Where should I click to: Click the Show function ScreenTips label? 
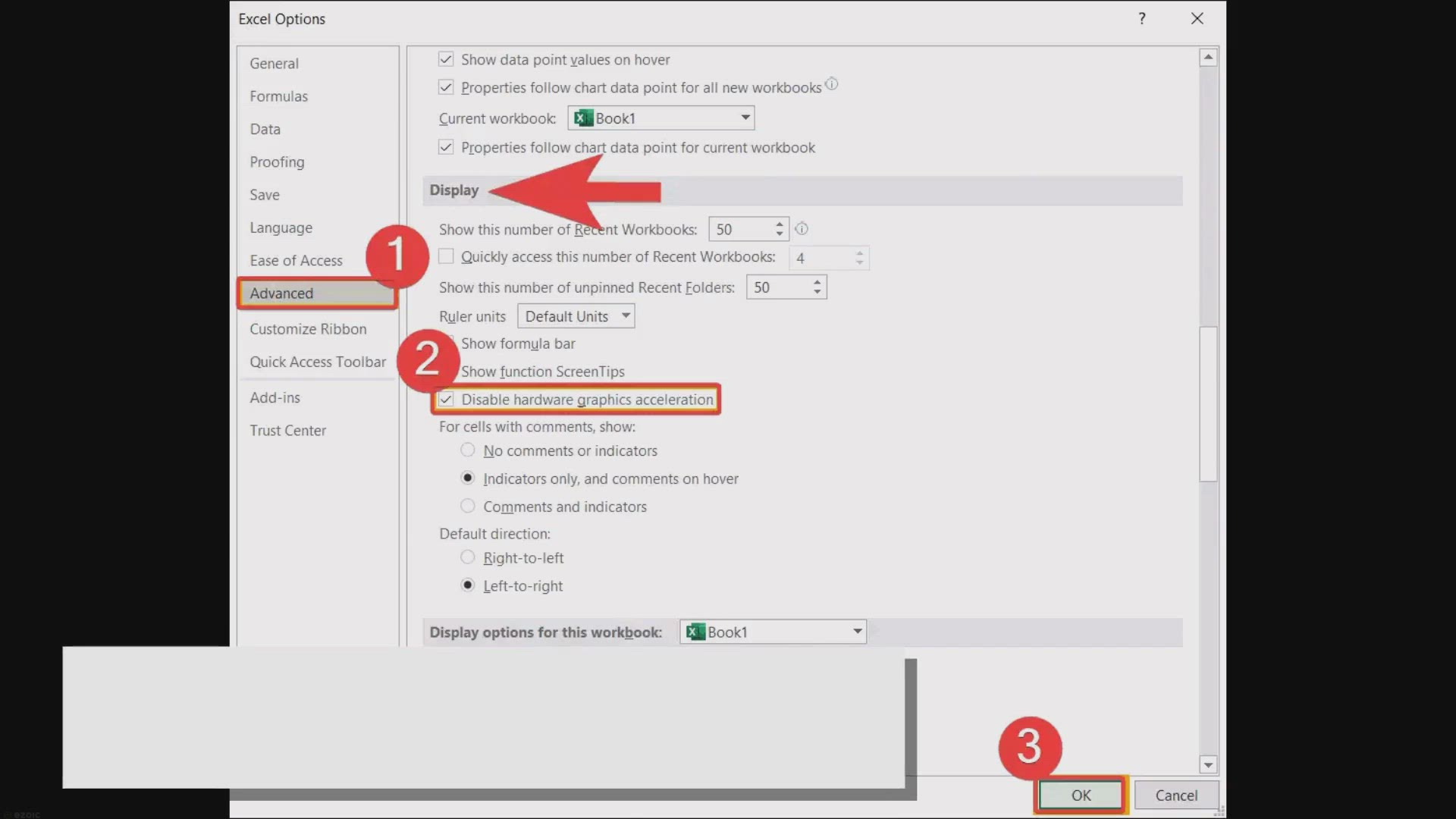(543, 372)
